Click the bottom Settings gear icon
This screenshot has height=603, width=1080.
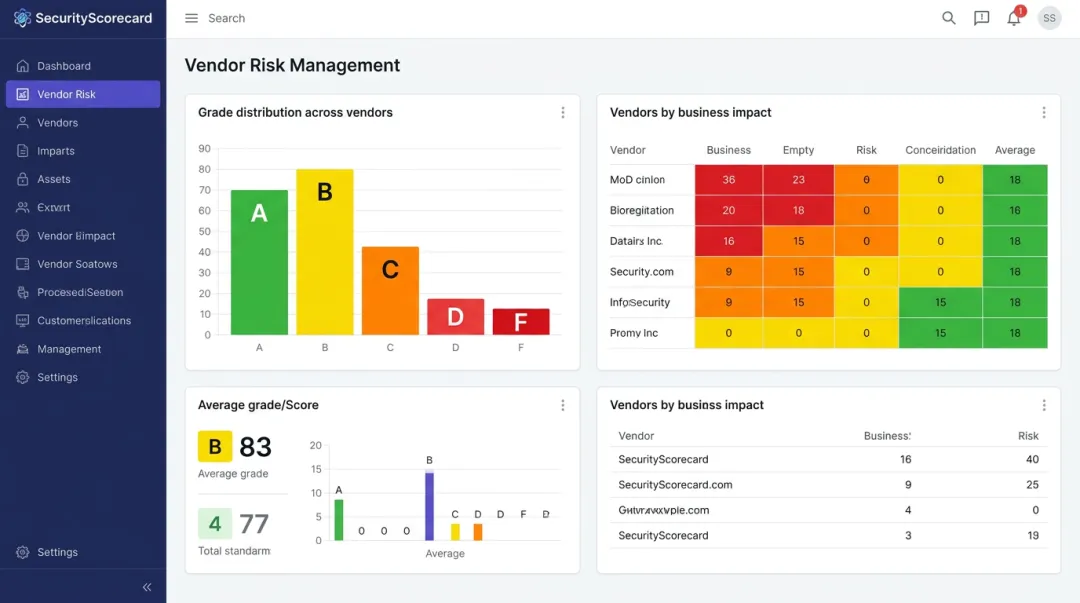pos(23,552)
